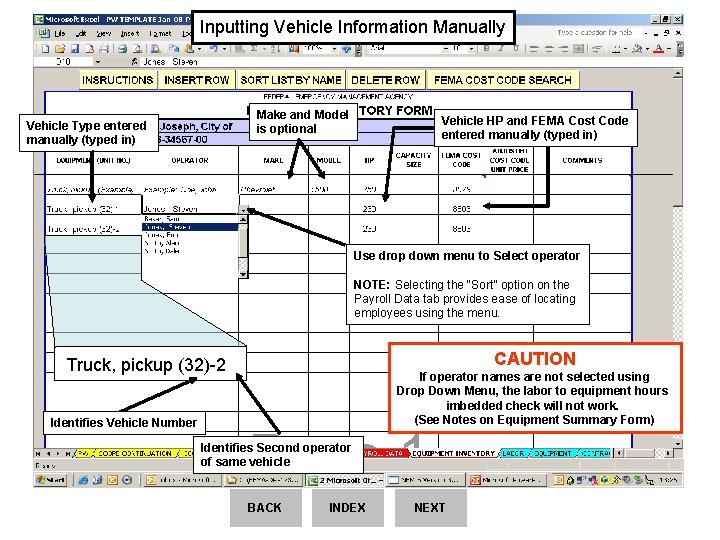Open the Edit menu
Viewport: 720px width, 540px height.
(81, 33)
